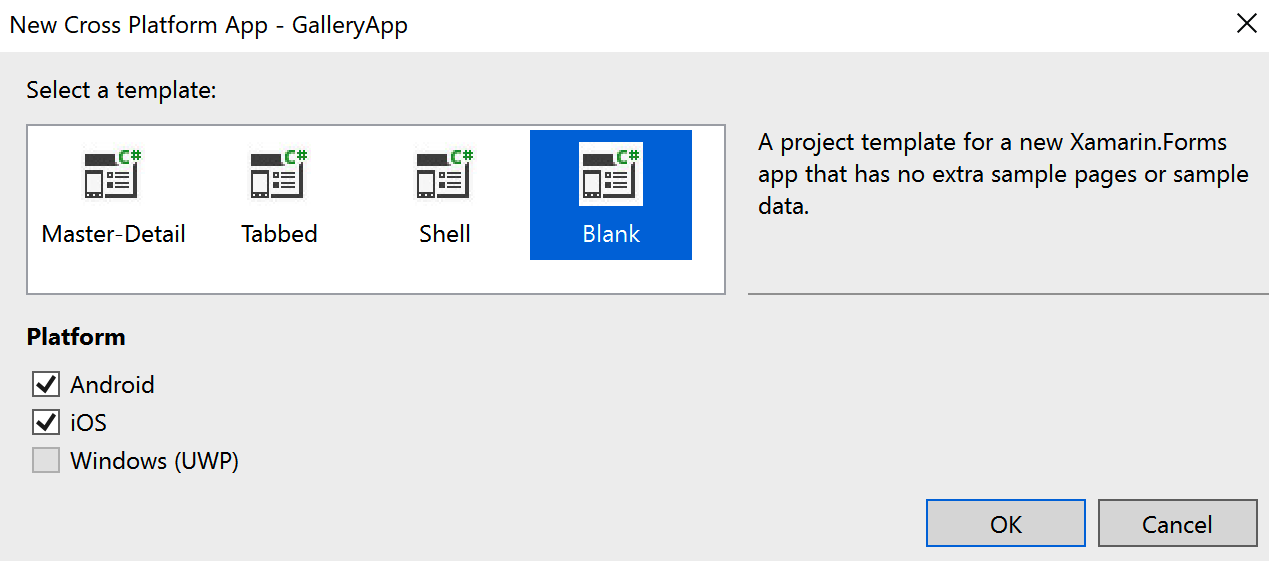
Task: Click the "Blank" caption in the selected tile
Action: (x=611, y=234)
